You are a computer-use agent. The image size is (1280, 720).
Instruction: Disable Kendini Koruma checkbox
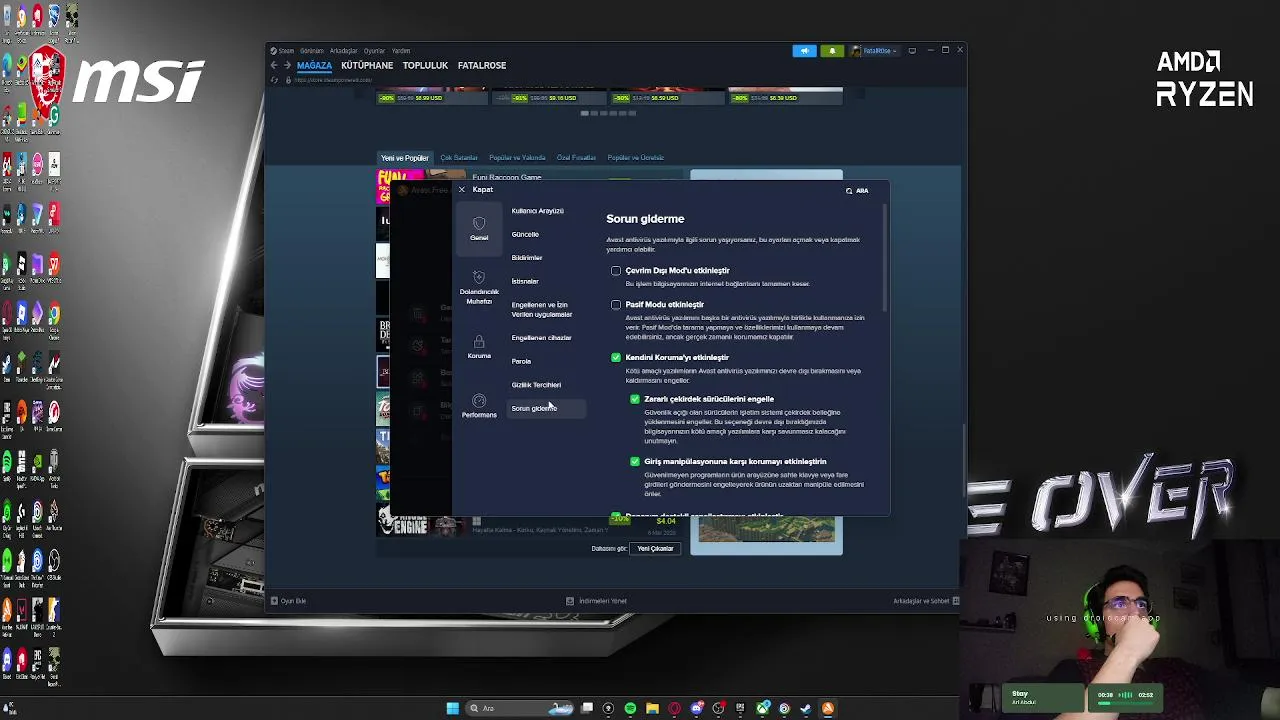(616, 357)
